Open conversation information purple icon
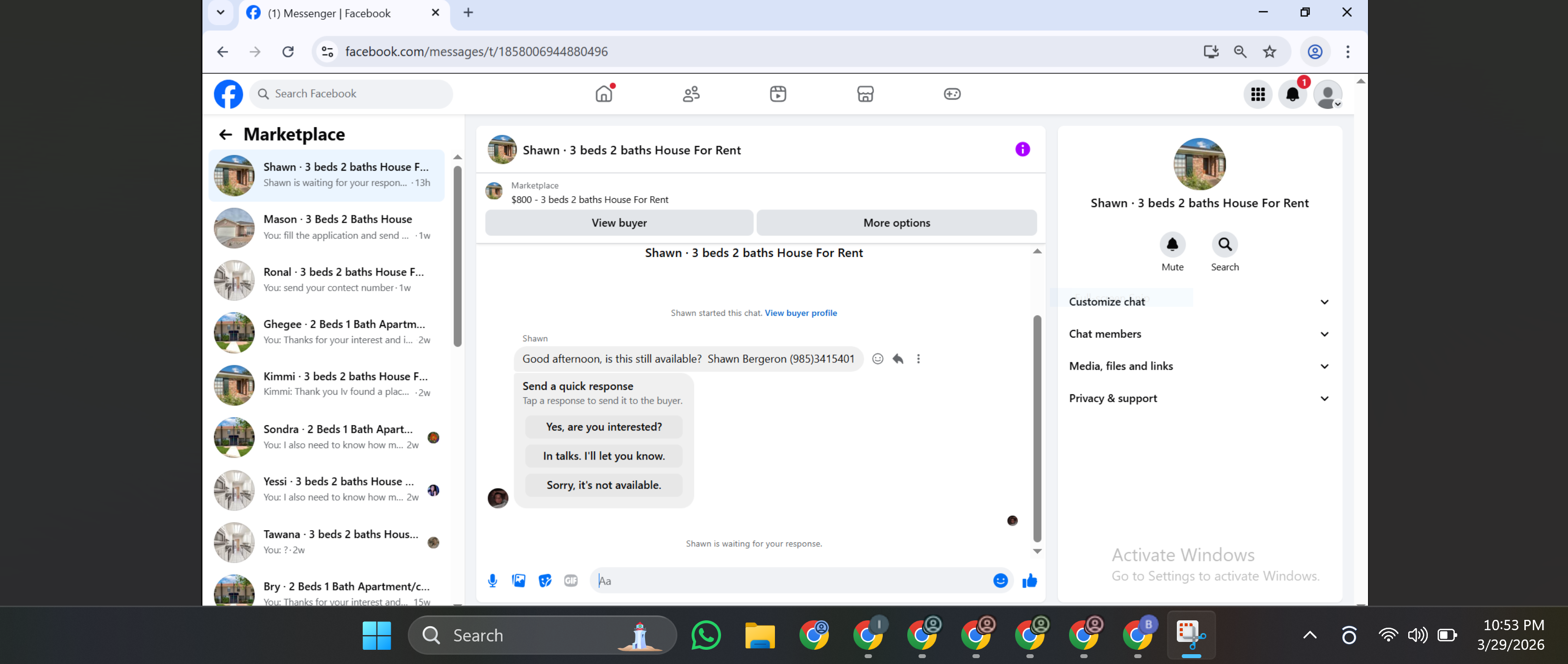The height and width of the screenshot is (664, 1568). pyautogui.click(x=1022, y=149)
